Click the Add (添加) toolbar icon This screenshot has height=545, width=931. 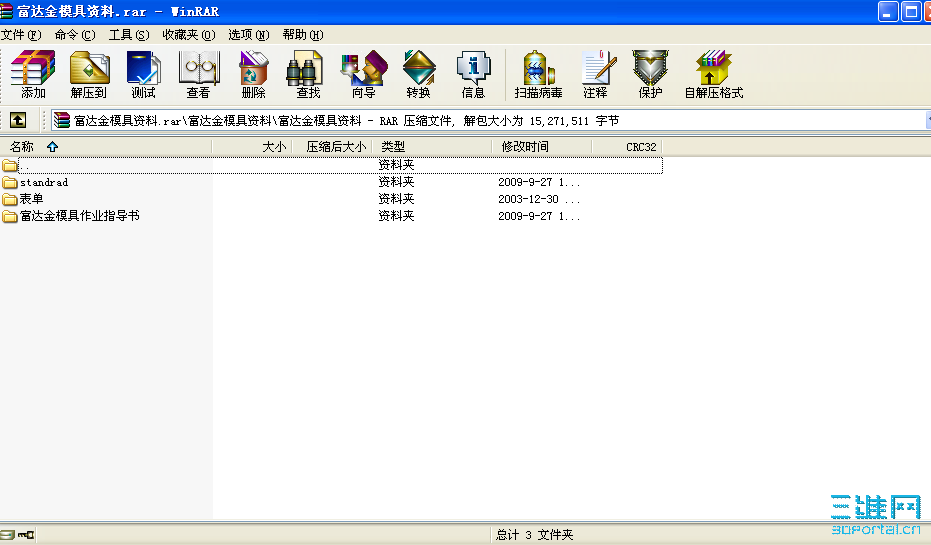tap(33, 74)
